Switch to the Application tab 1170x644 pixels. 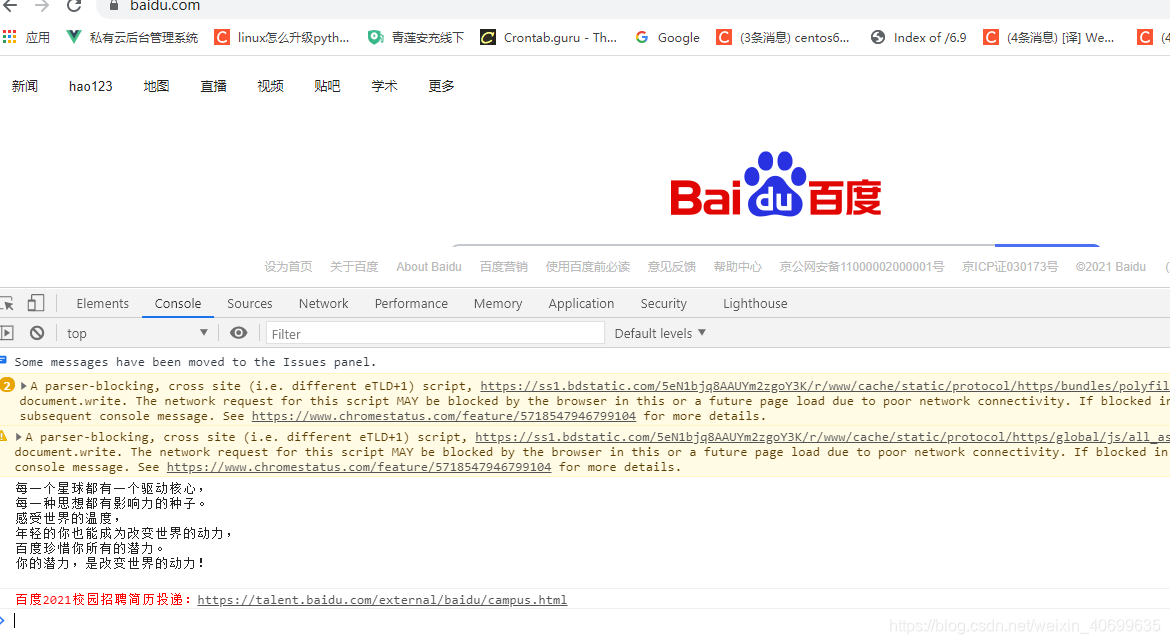581,304
